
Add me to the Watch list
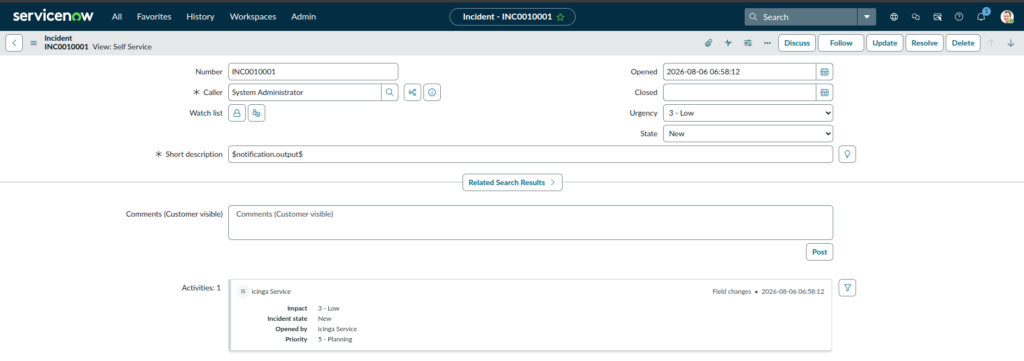(x=257, y=113)
